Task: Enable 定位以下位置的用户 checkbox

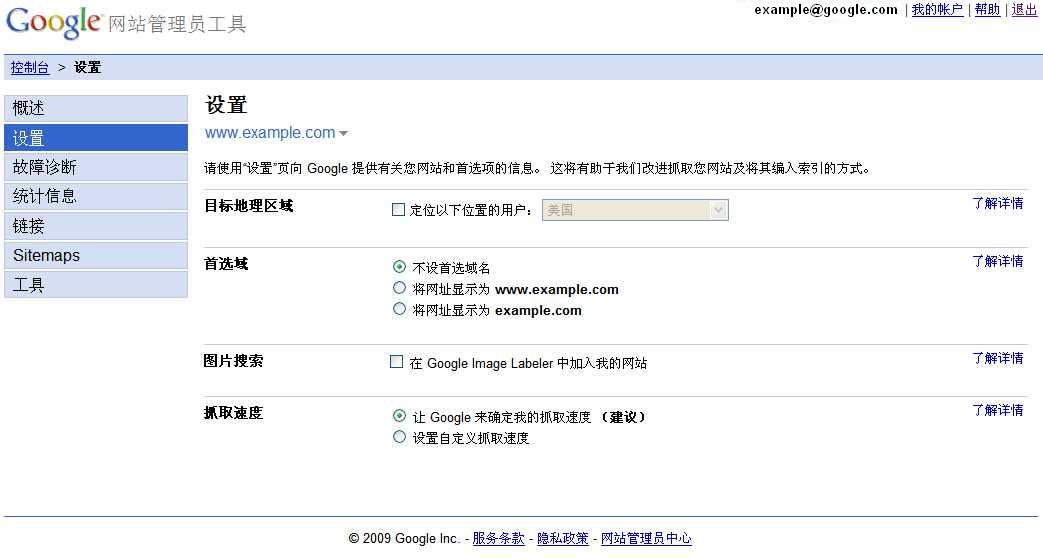Action: click(398, 209)
